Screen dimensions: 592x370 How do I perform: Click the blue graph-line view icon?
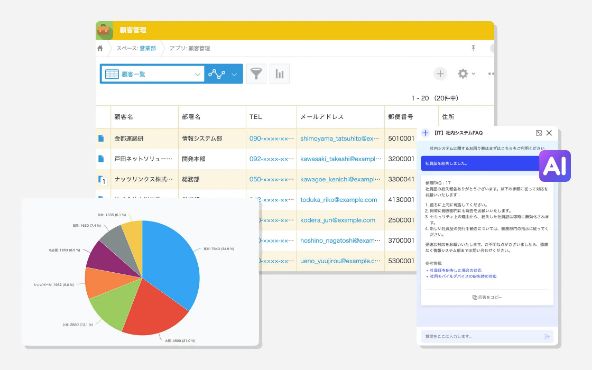pyautogui.click(x=217, y=74)
